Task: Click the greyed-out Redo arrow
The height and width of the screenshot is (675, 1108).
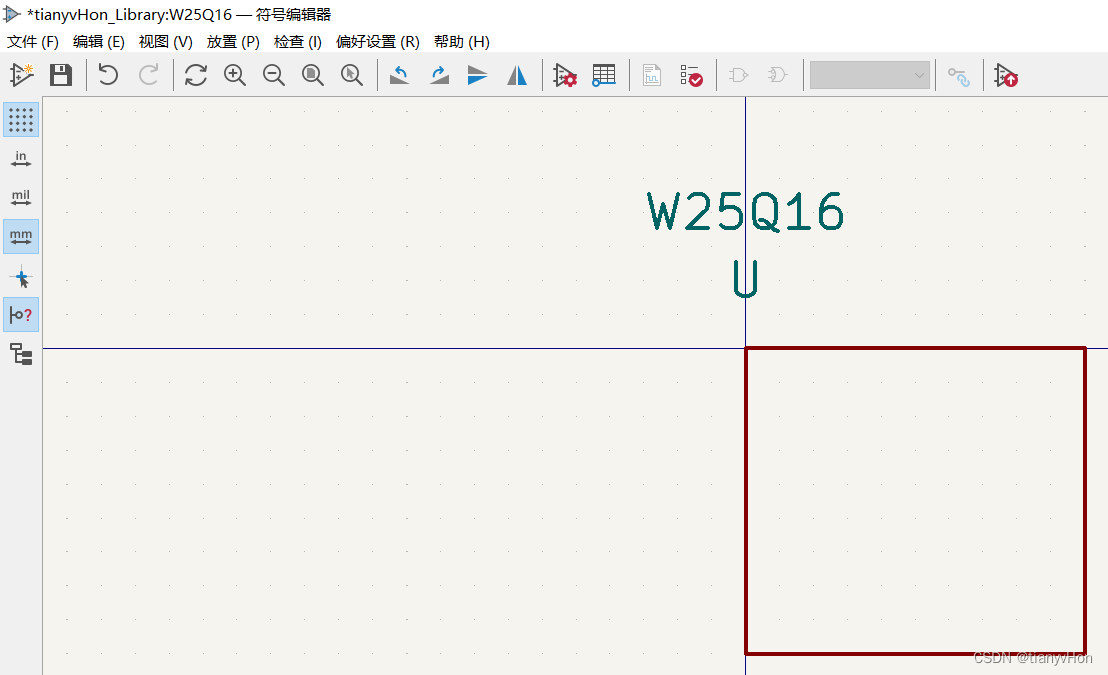Action: [148, 75]
